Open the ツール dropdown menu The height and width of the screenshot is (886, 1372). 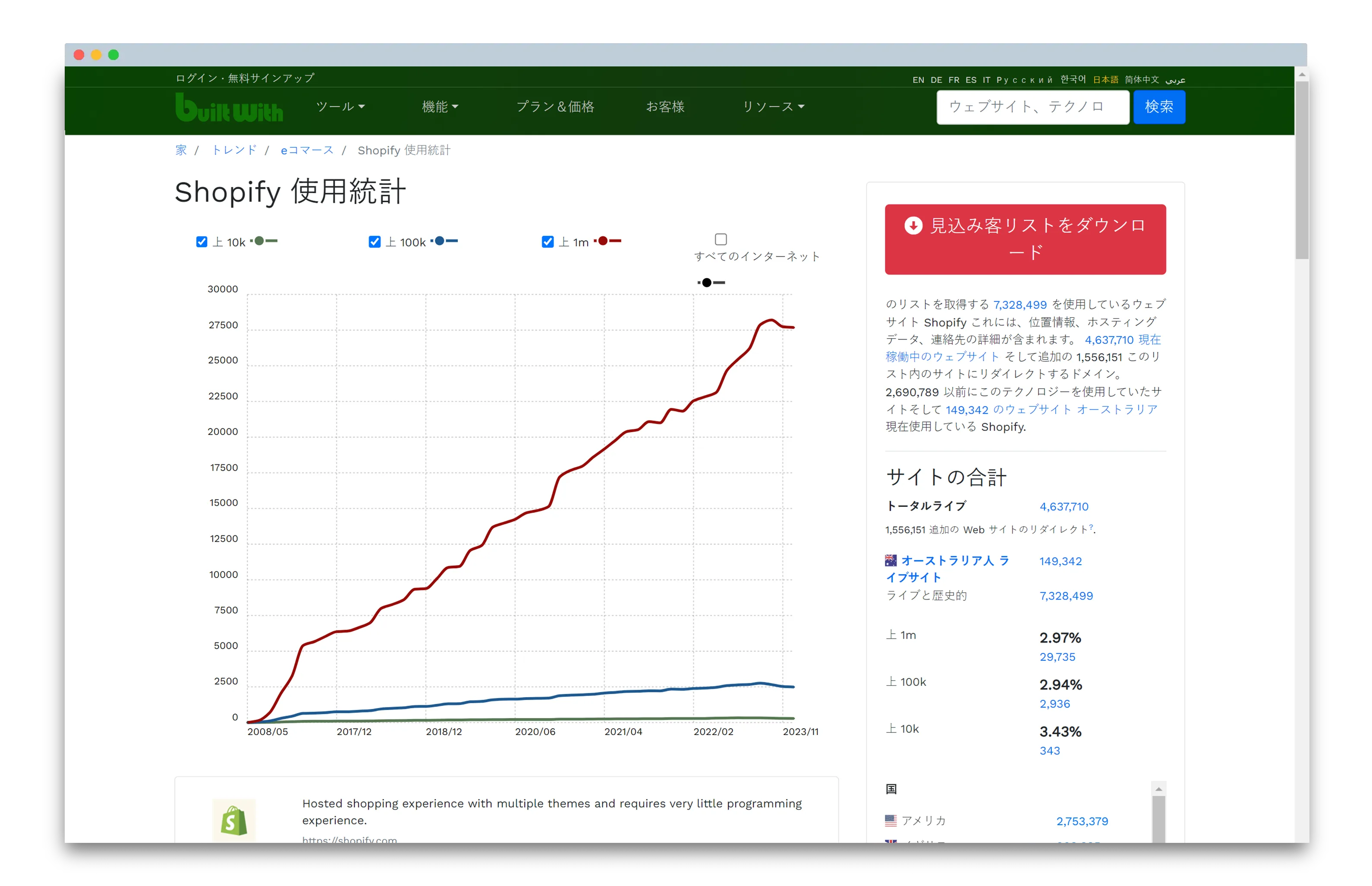(340, 107)
